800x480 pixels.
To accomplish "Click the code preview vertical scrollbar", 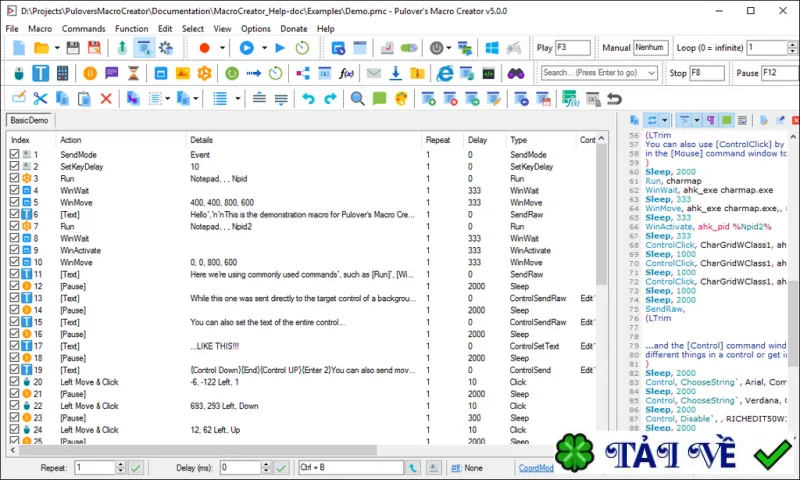I will (793, 323).
